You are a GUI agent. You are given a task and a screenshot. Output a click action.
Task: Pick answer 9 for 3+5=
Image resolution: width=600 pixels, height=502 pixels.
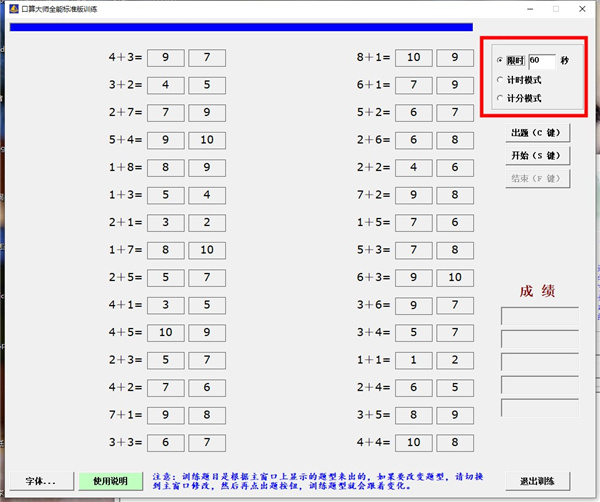(x=455, y=416)
